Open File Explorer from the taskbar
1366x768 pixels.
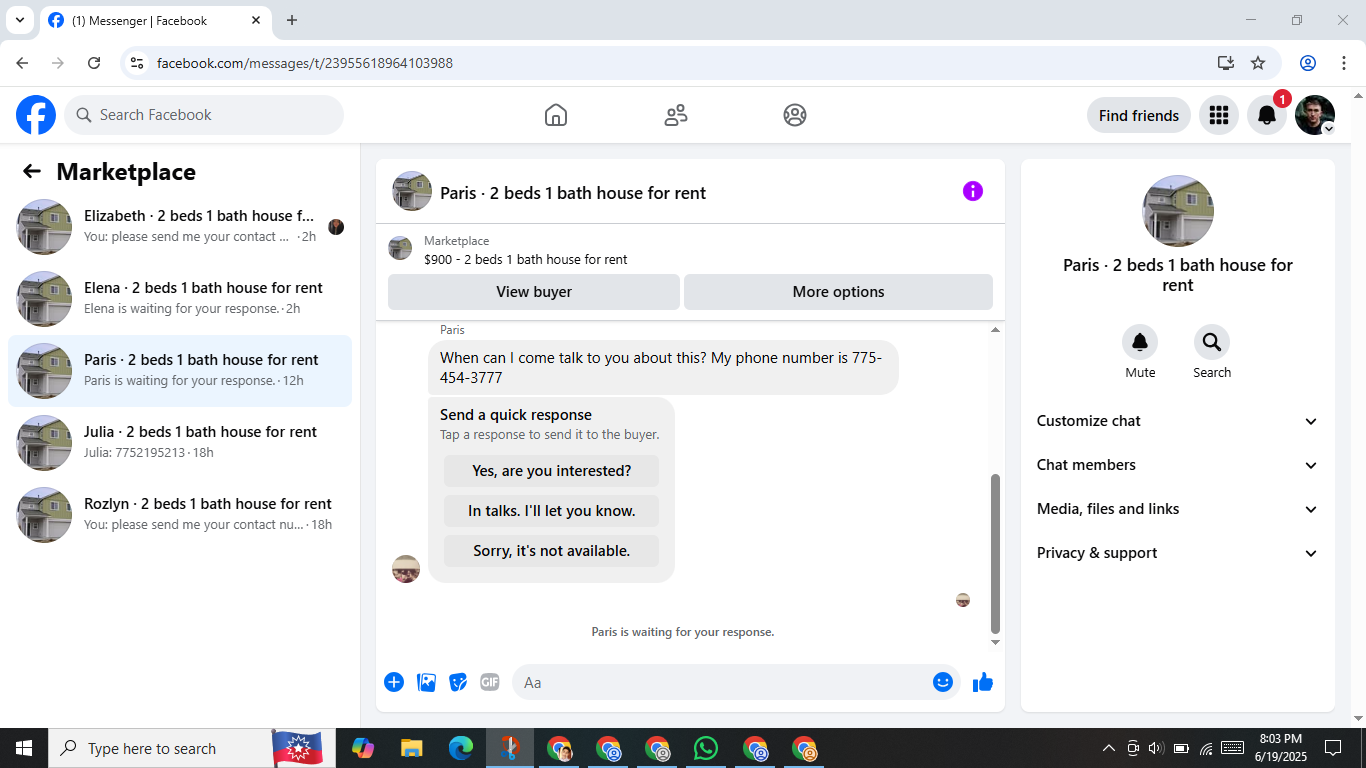tap(411, 748)
